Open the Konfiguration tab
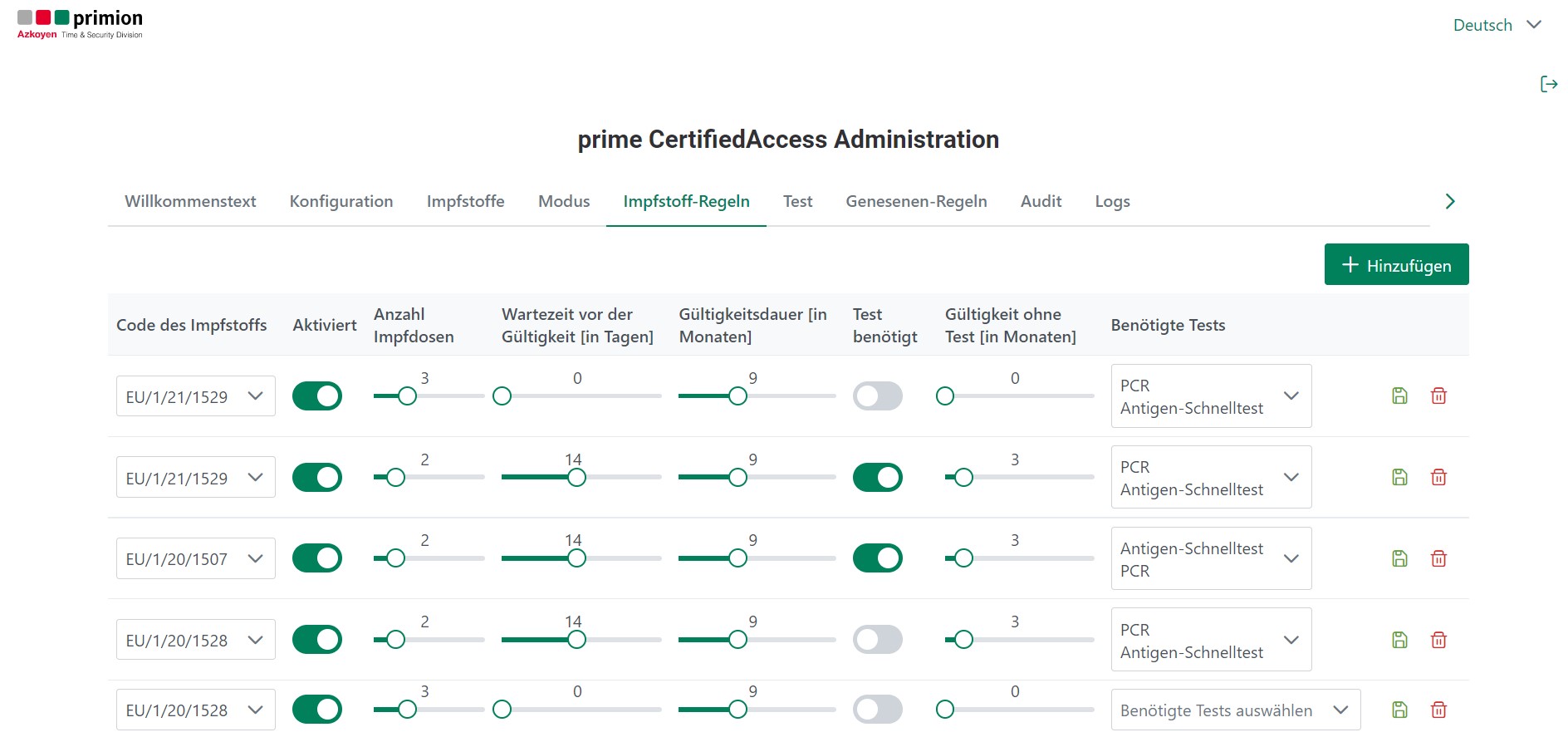 coord(341,201)
